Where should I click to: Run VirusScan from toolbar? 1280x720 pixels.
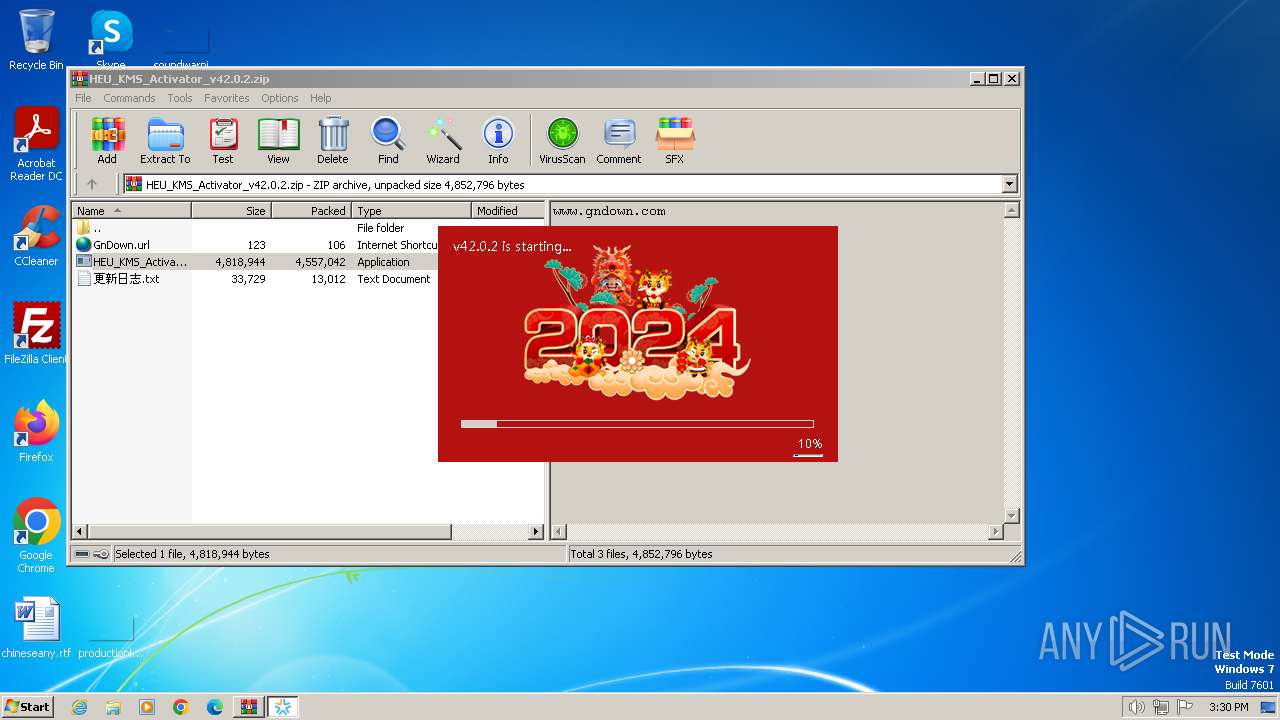pyautogui.click(x=562, y=140)
